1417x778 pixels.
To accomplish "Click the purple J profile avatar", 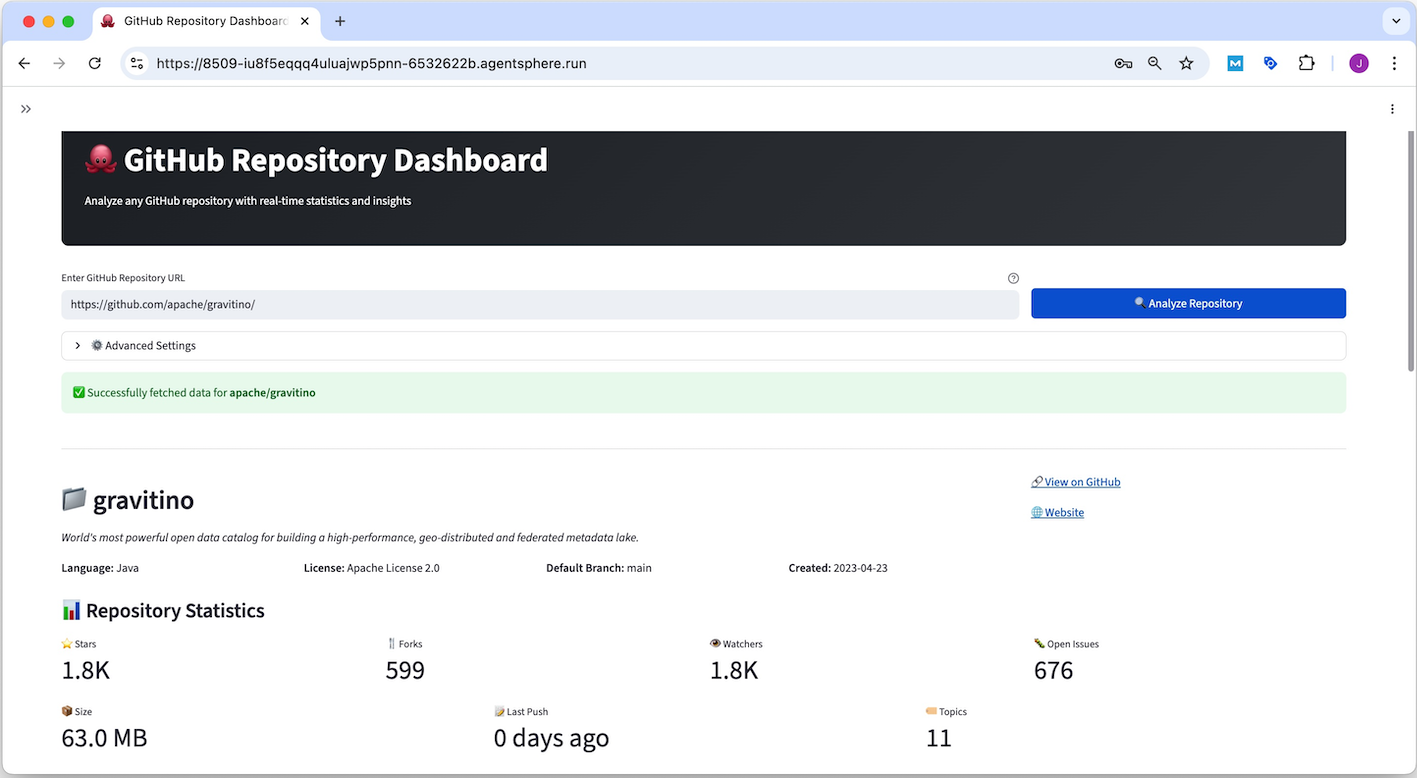I will point(1358,62).
